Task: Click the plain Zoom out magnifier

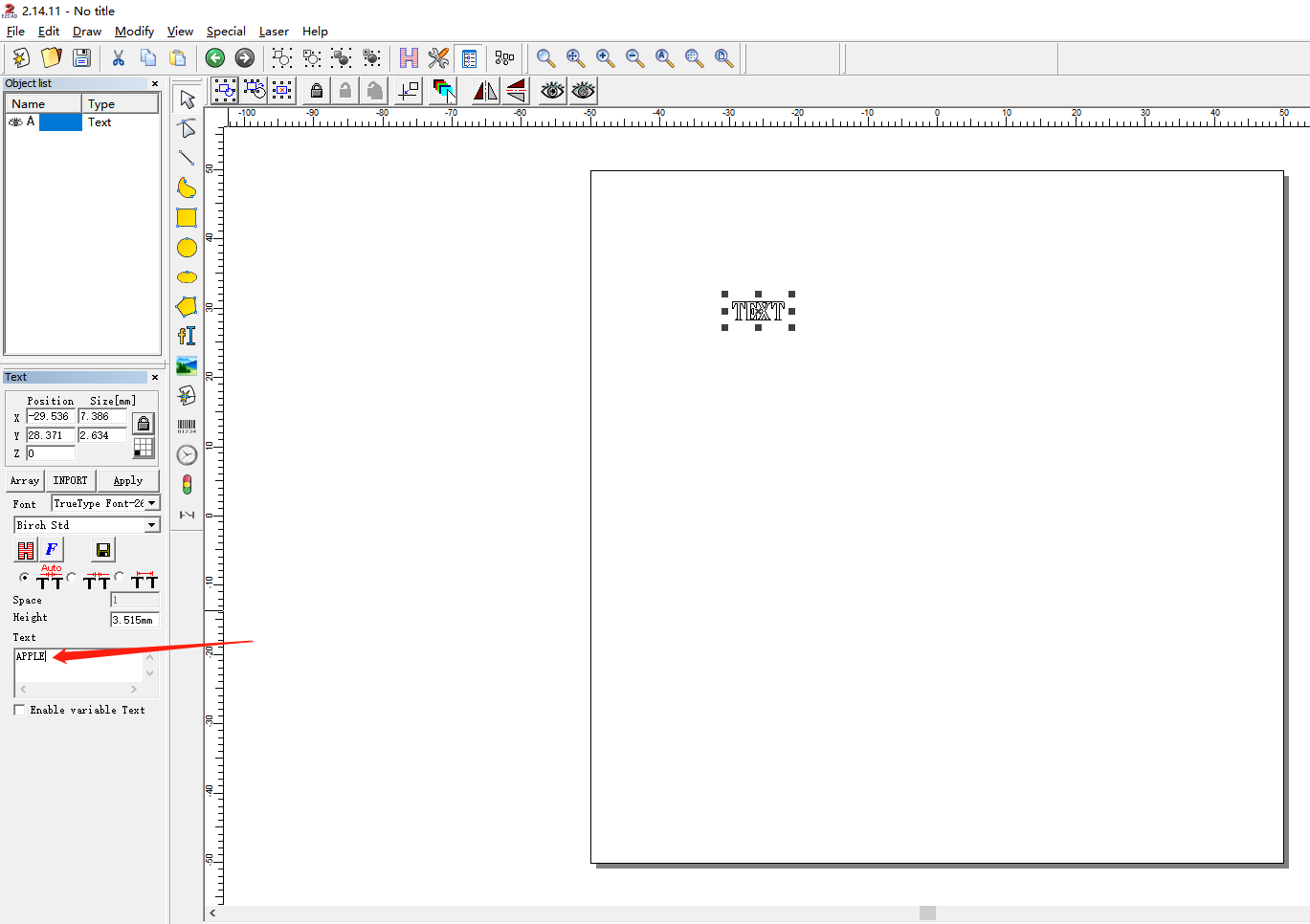Action: (634, 58)
